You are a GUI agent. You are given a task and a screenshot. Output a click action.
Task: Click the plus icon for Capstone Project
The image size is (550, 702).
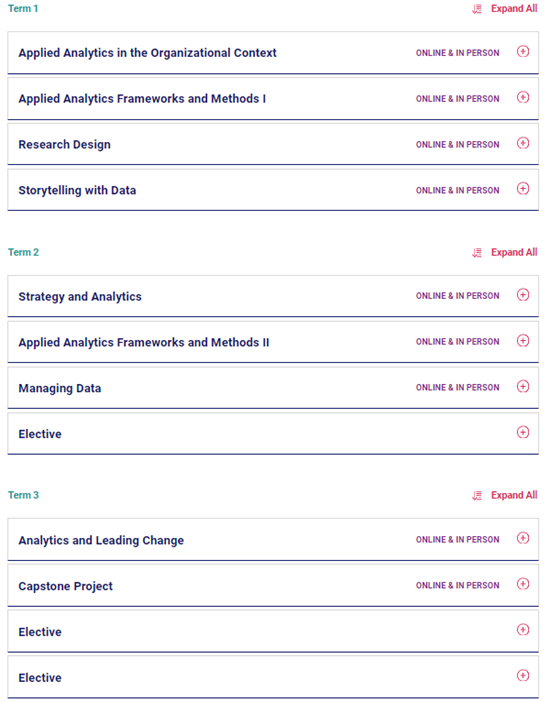coord(523,584)
